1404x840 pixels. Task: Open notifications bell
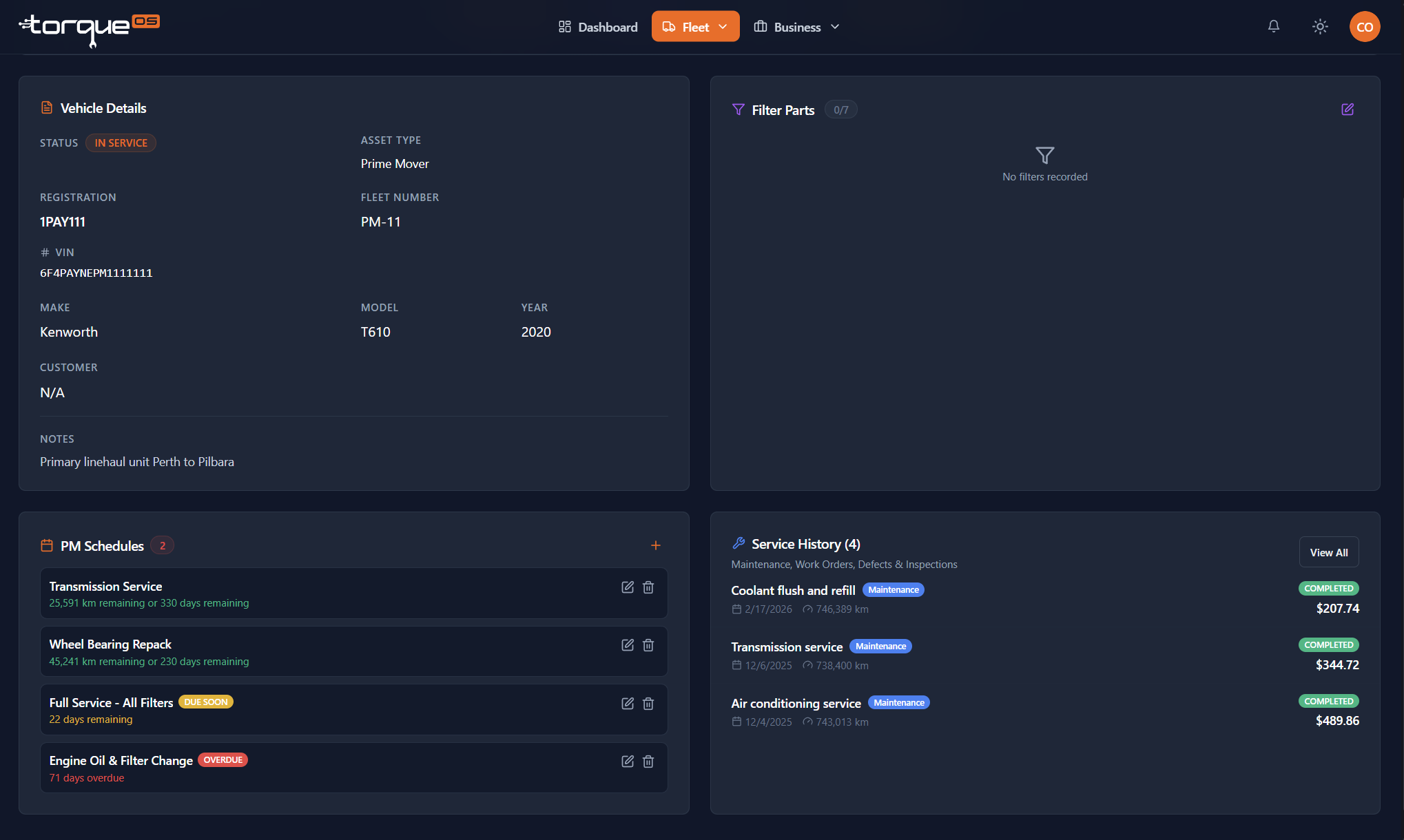tap(1274, 26)
